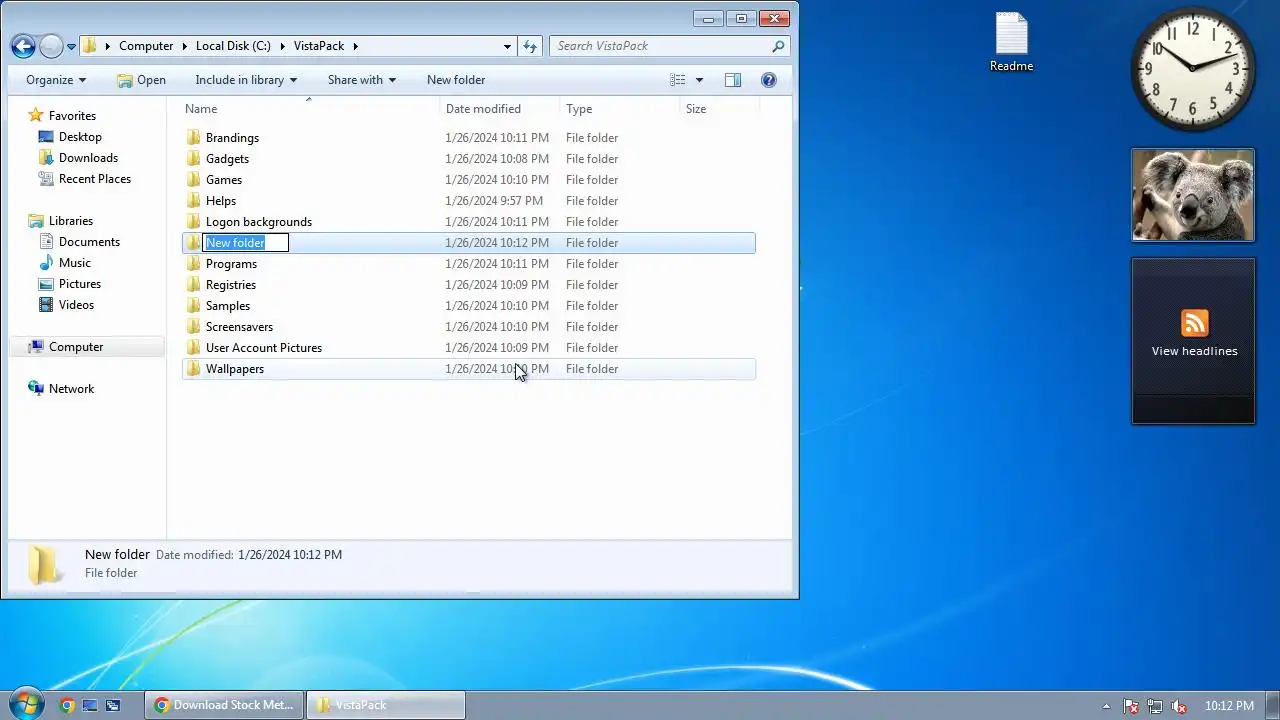Image resolution: width=1280 pixels, height=720 pixels.
Task: Open the view options dropdown arrow
Action: pos(699,80)
